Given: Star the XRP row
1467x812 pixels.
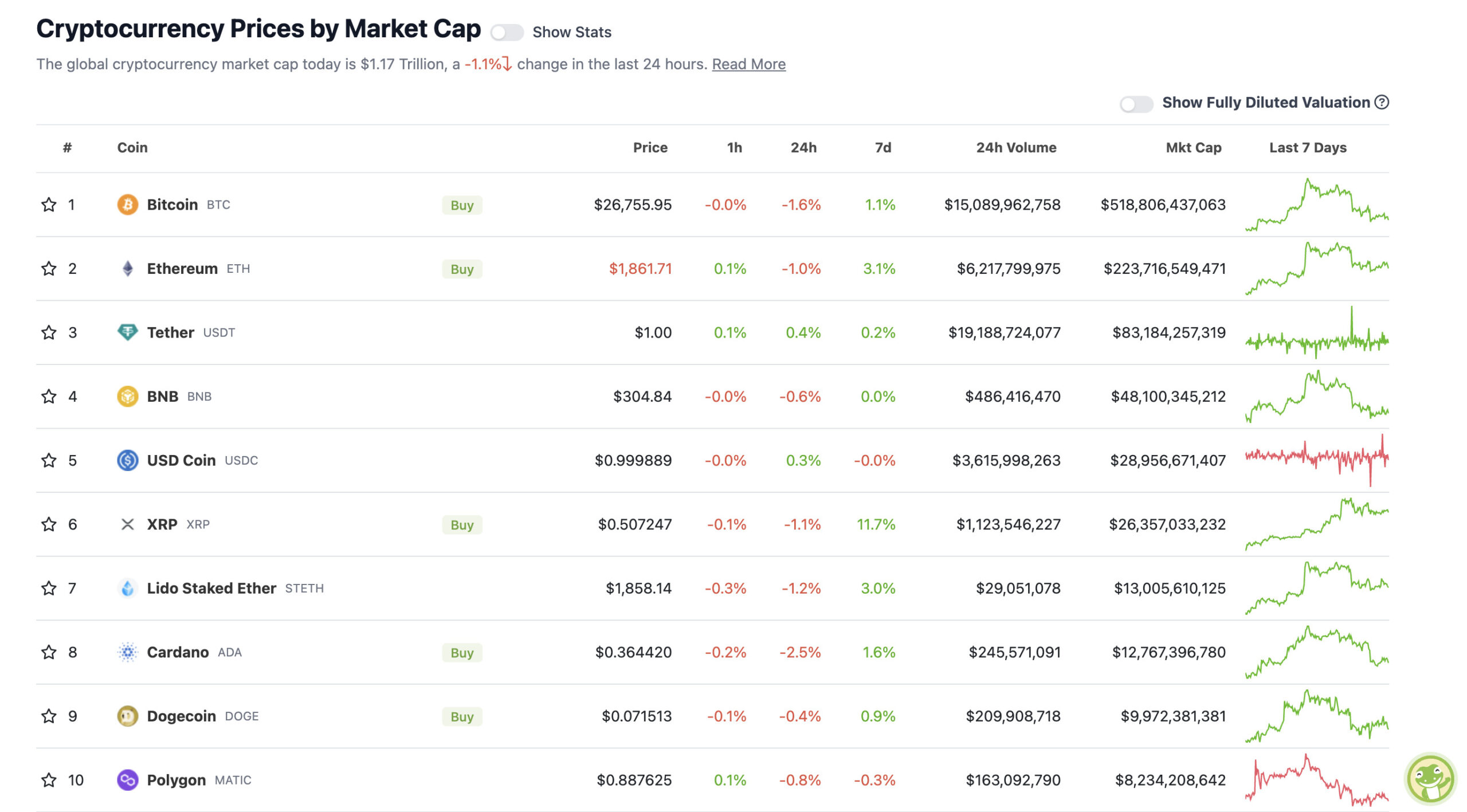Looking at the screenshot, I should (49, 524).
